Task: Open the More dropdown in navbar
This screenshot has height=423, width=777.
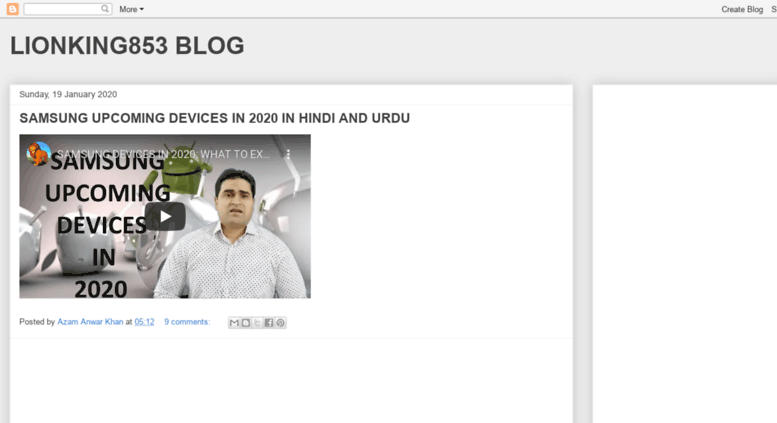Action: tap(131, 9)
